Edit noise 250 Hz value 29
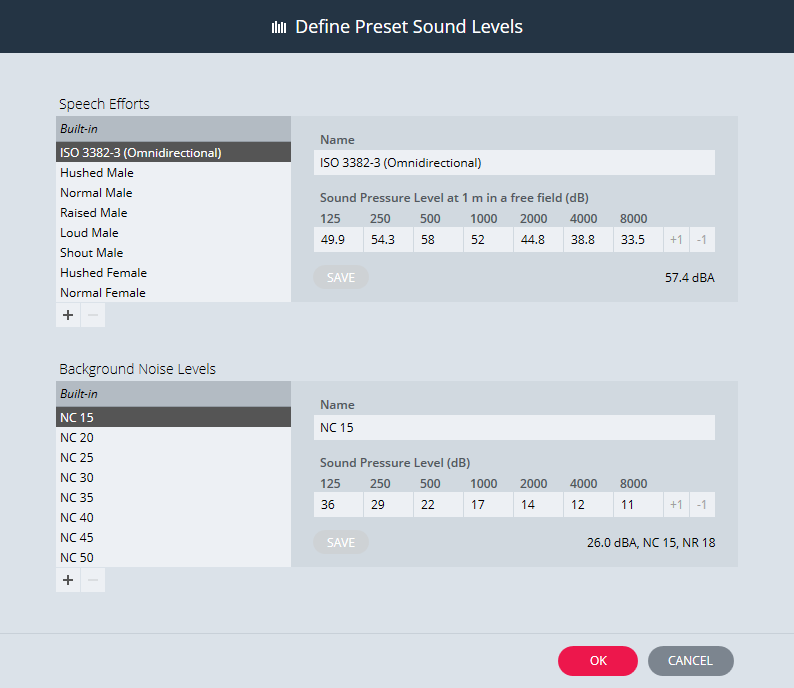Viewport: 794px width, 688px height. point(388,504)
